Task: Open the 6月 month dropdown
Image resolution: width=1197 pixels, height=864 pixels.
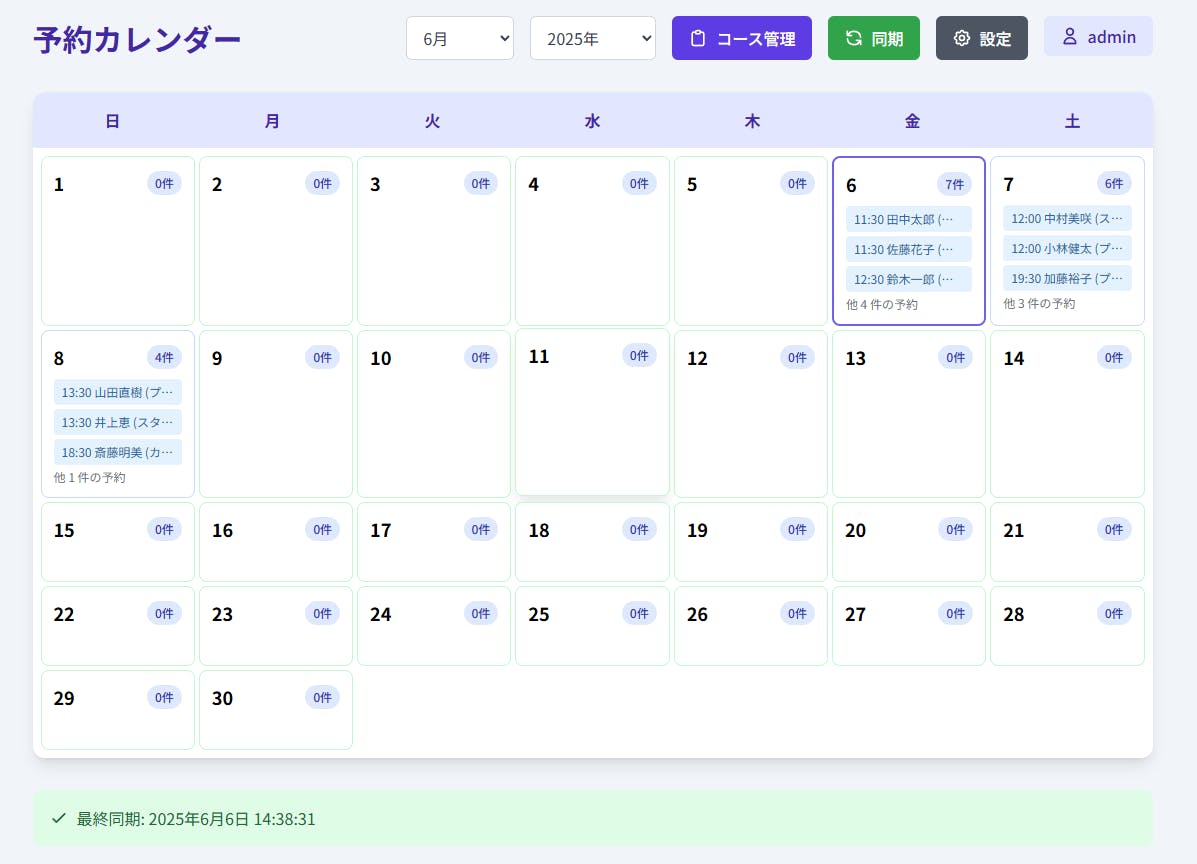Action: pos(459,38)
